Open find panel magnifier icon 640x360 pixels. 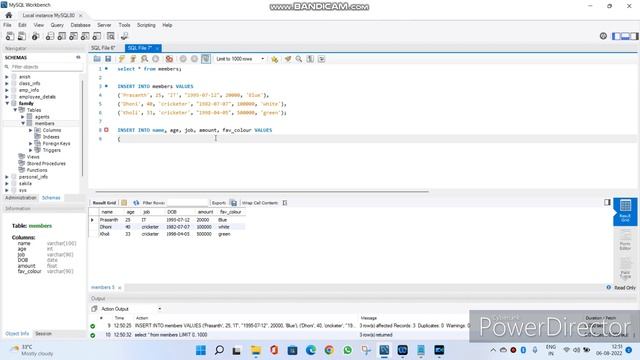(299, 59)
